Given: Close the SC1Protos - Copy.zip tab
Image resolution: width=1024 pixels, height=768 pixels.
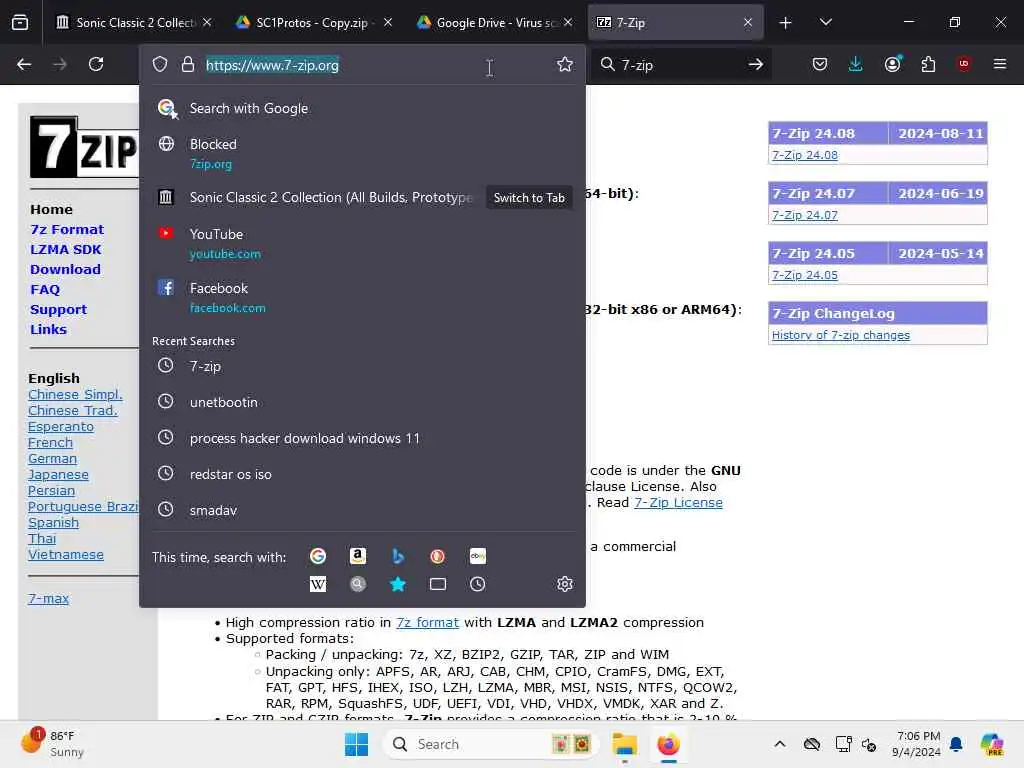Looking at the screenshot, I should click(x=388, y=22).
